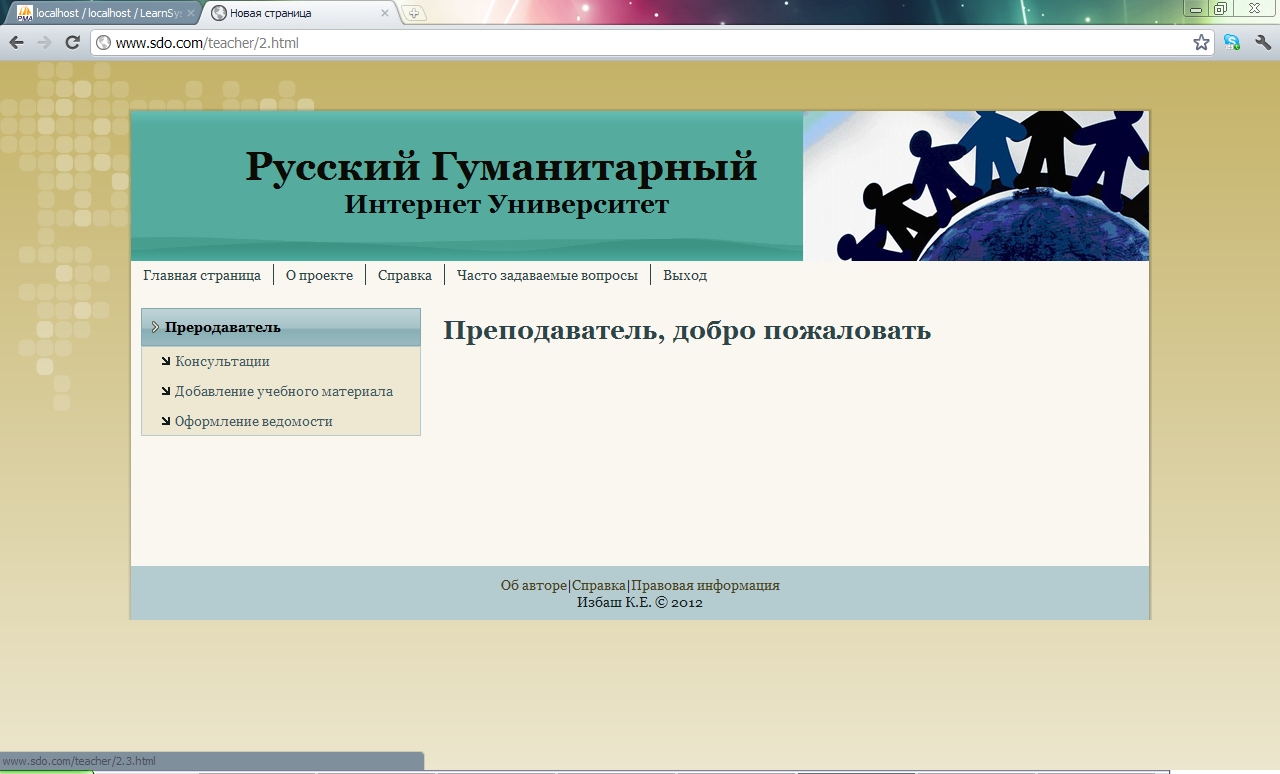Close the localhost LearnSystem tab
The height and width of the screenshot is (774, 1280).
(191, 13)
